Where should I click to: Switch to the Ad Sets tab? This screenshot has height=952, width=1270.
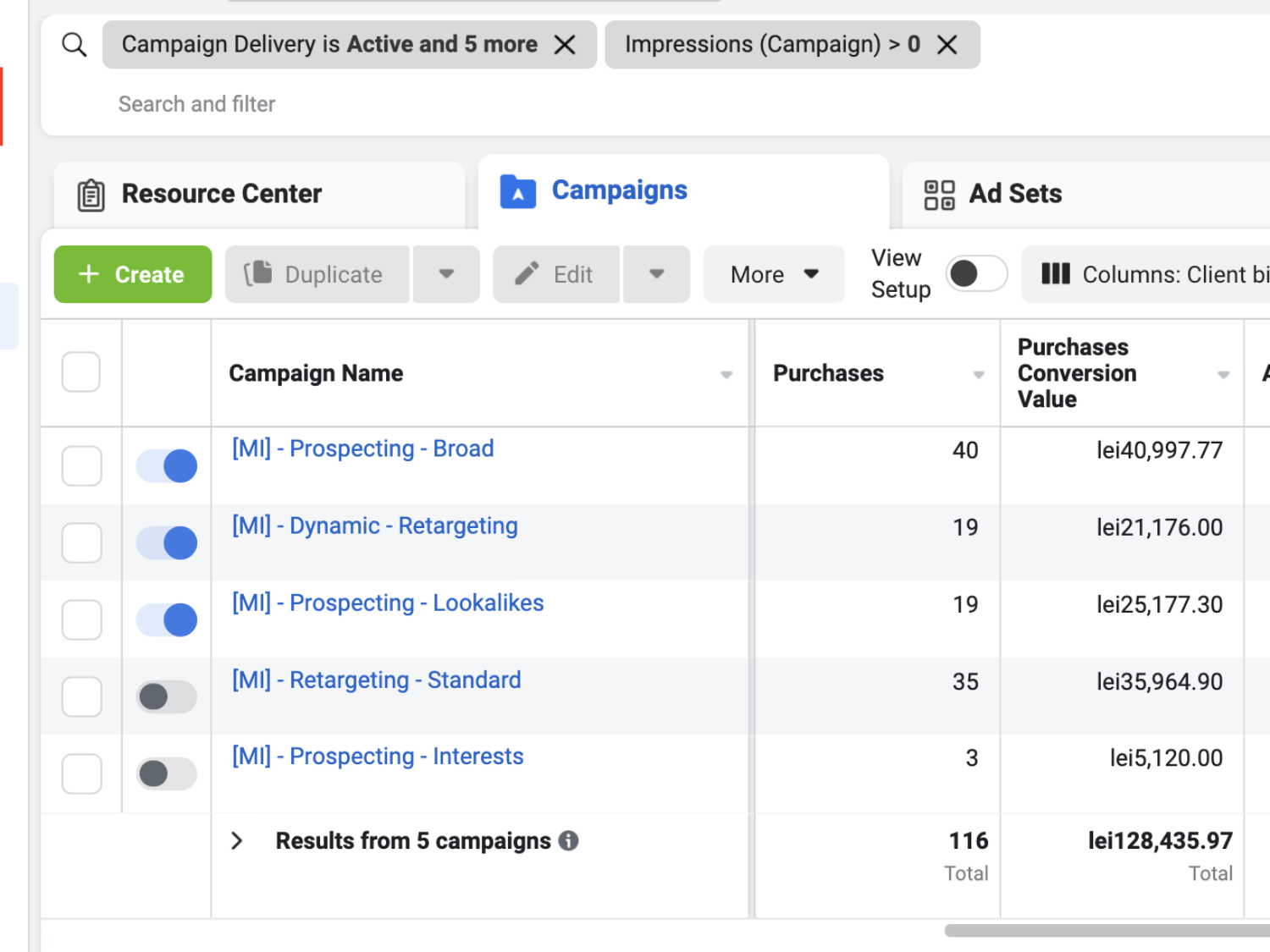coord(1014,194)
